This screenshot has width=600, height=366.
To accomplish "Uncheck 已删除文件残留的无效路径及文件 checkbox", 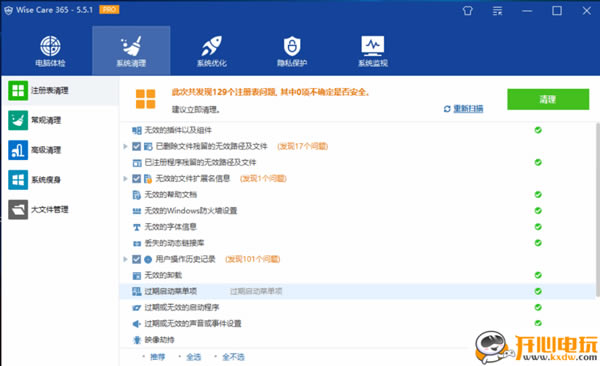I will (x=136, y=146).
